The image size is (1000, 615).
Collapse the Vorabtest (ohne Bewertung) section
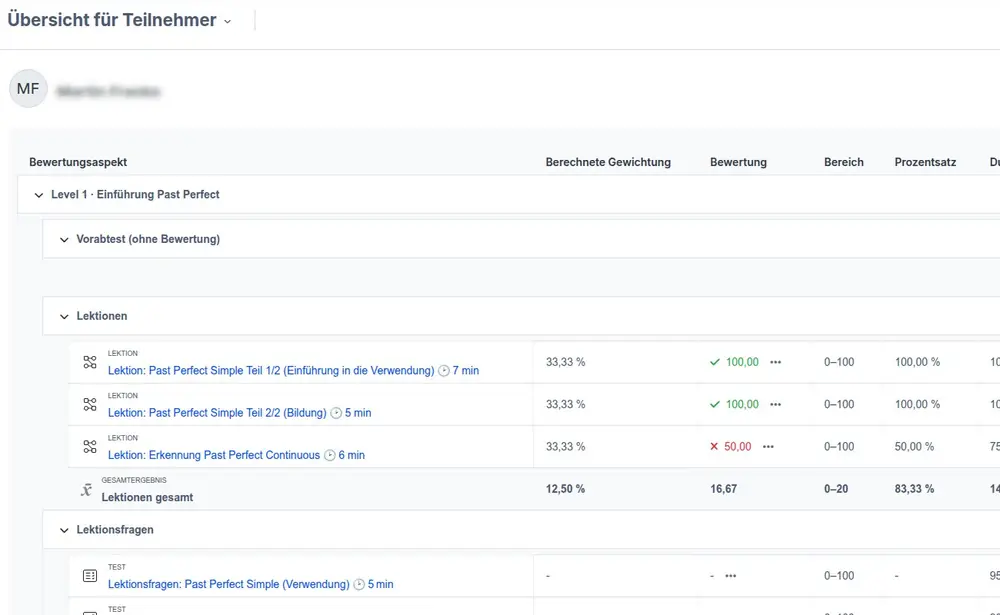coord(64,240)
